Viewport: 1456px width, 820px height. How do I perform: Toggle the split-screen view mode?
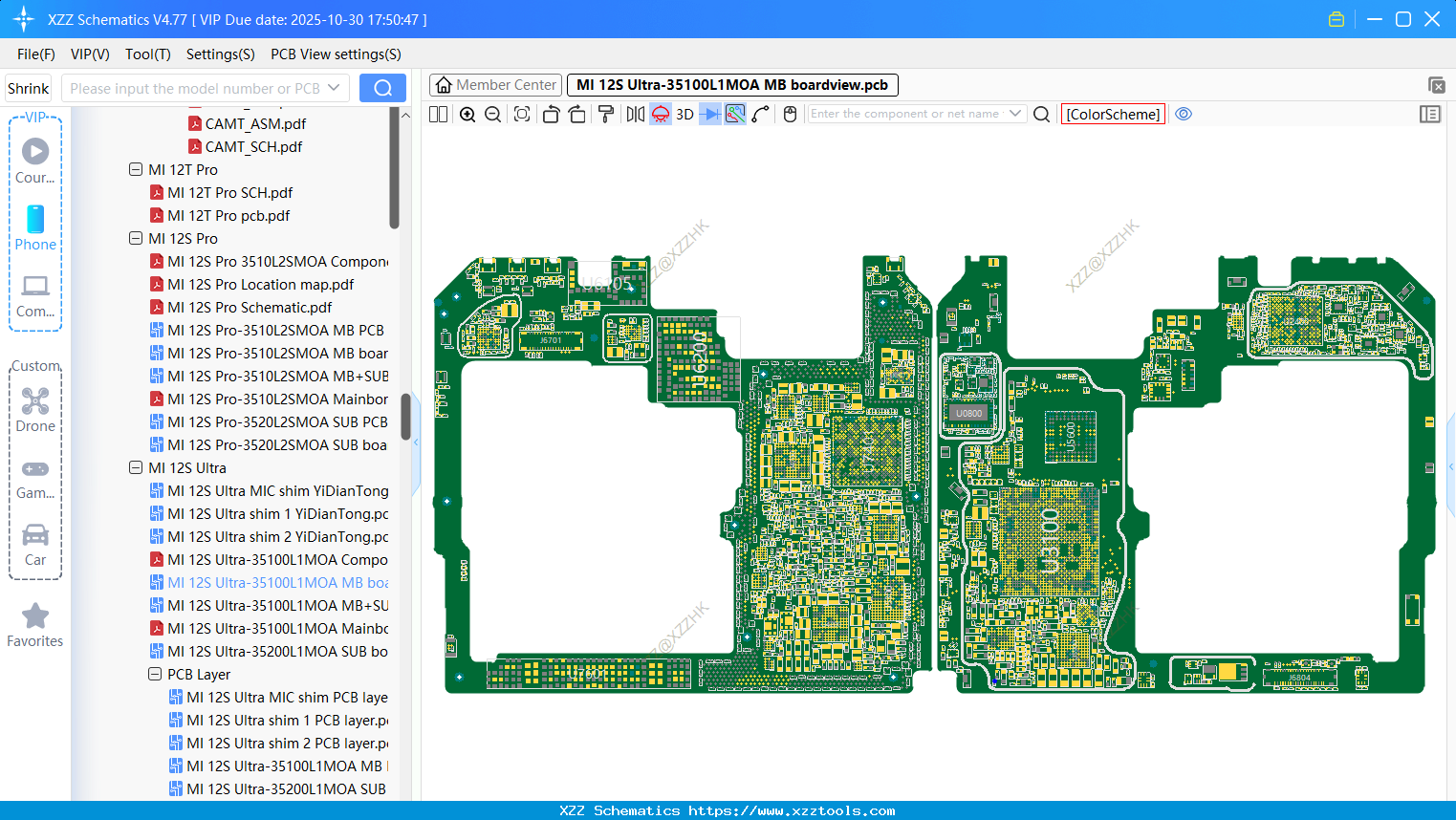[437, 114]
